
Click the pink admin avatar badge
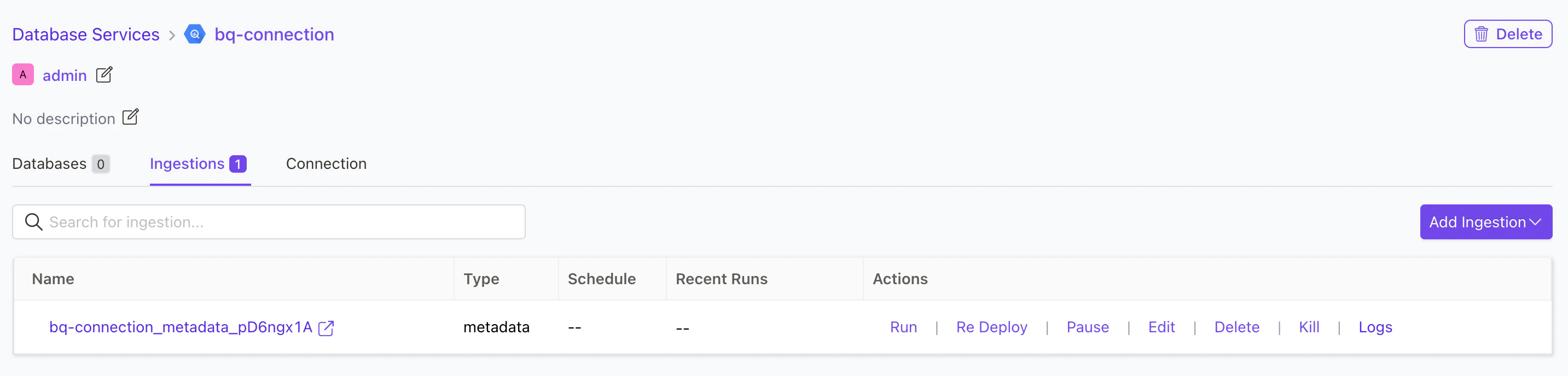pos(23,74)
